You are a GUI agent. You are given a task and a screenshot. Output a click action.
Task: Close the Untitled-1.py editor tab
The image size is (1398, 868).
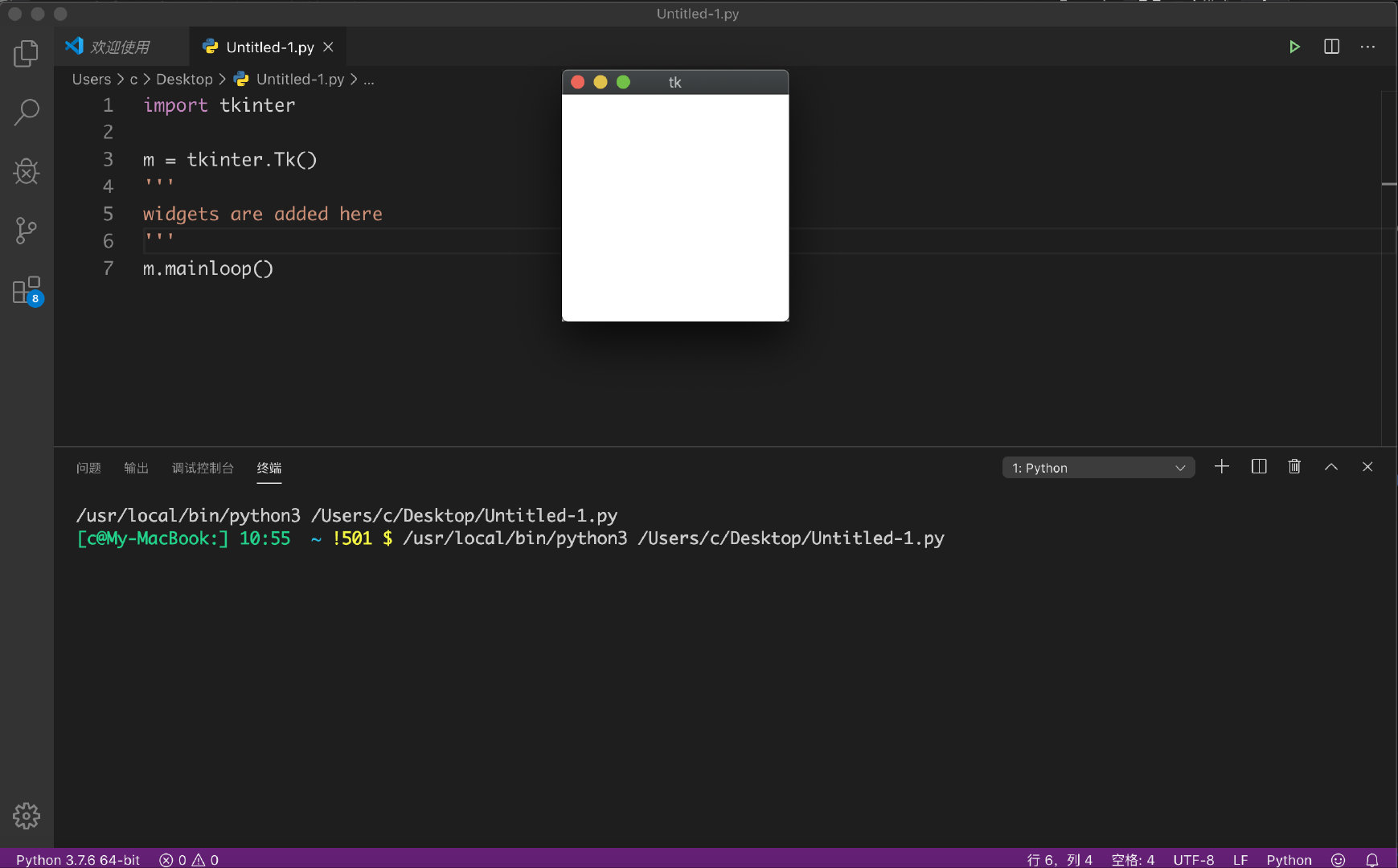[328, 47]
